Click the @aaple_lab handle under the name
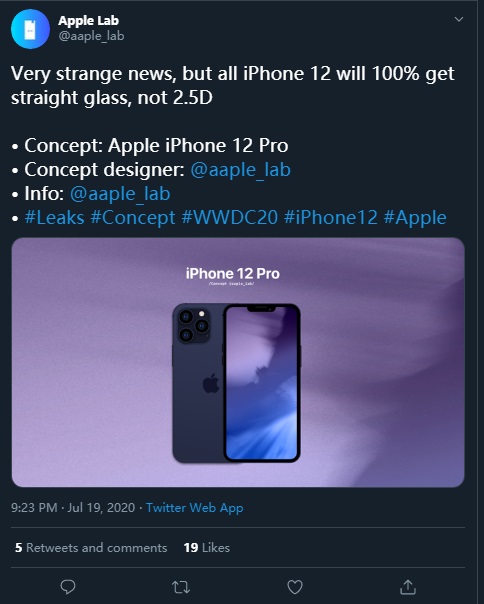 91,36
